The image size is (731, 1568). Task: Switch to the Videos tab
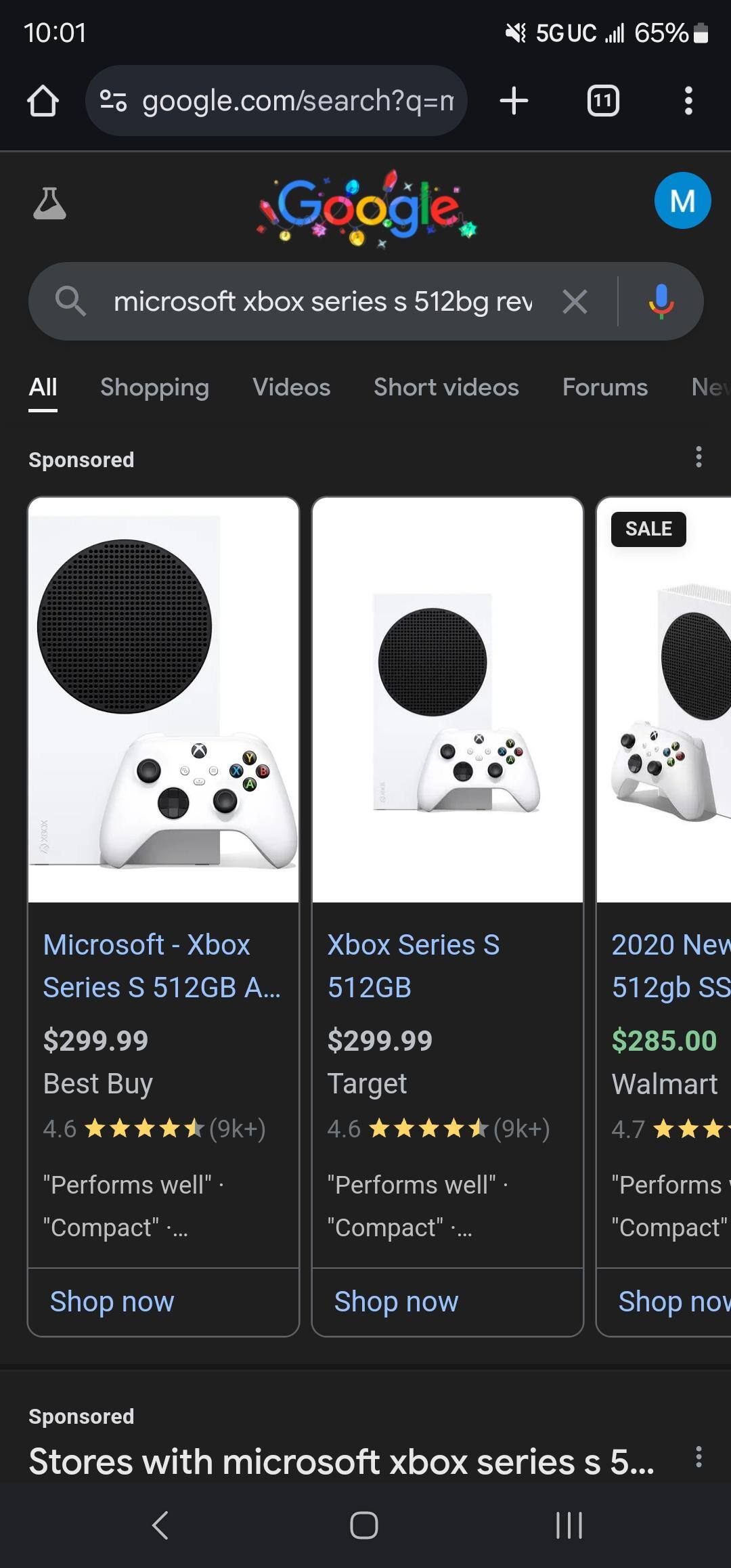291,387
